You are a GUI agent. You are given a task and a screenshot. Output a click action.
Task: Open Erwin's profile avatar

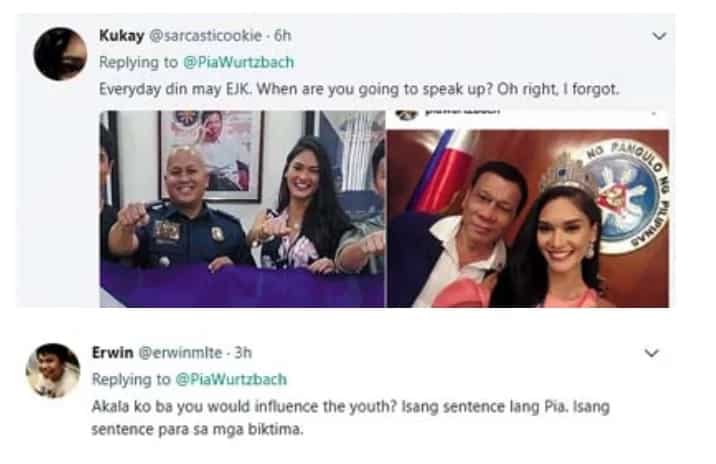pyautogui.click(x=53, y=370)
